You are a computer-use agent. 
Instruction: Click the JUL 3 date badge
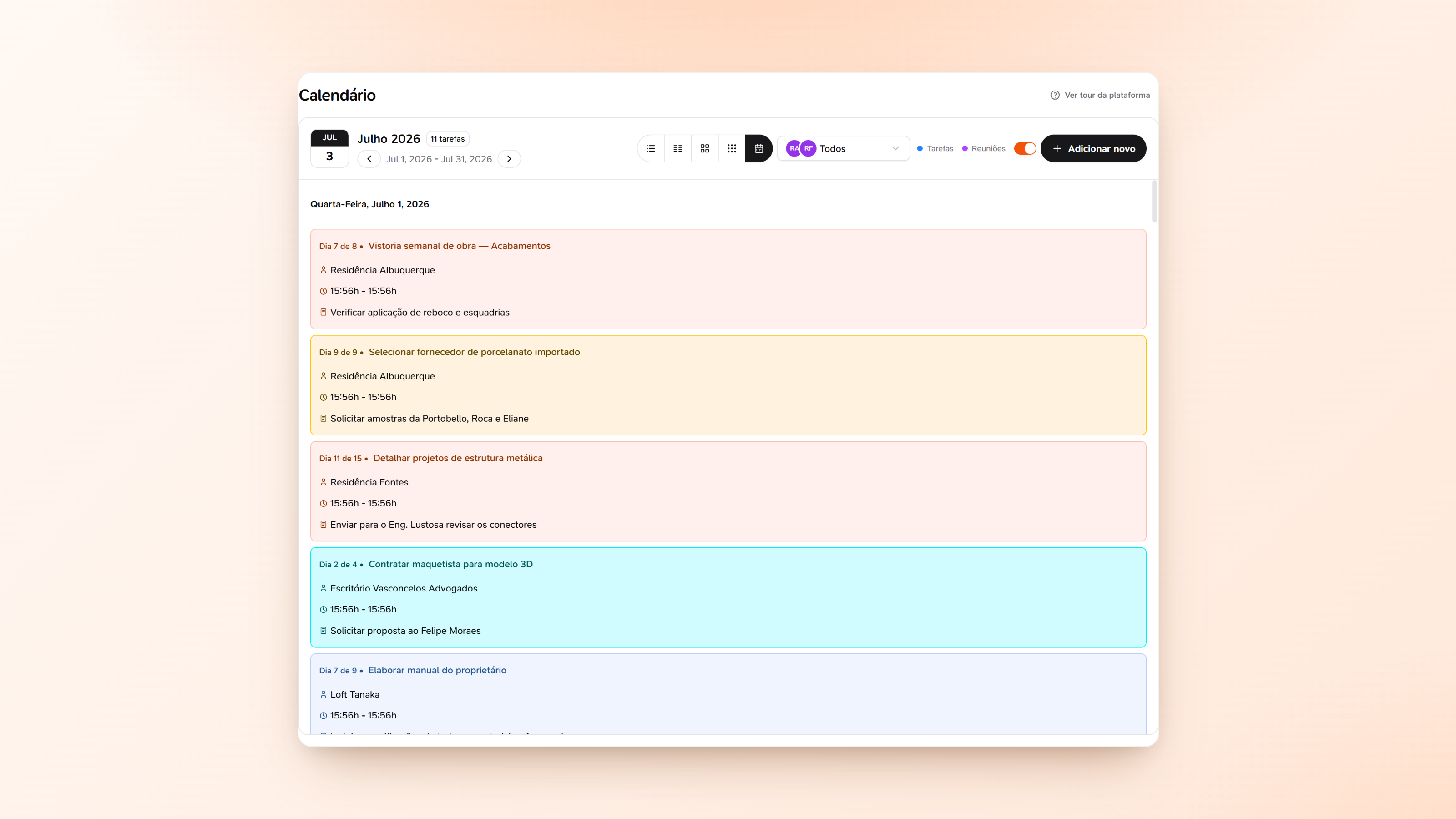(329, 148)
